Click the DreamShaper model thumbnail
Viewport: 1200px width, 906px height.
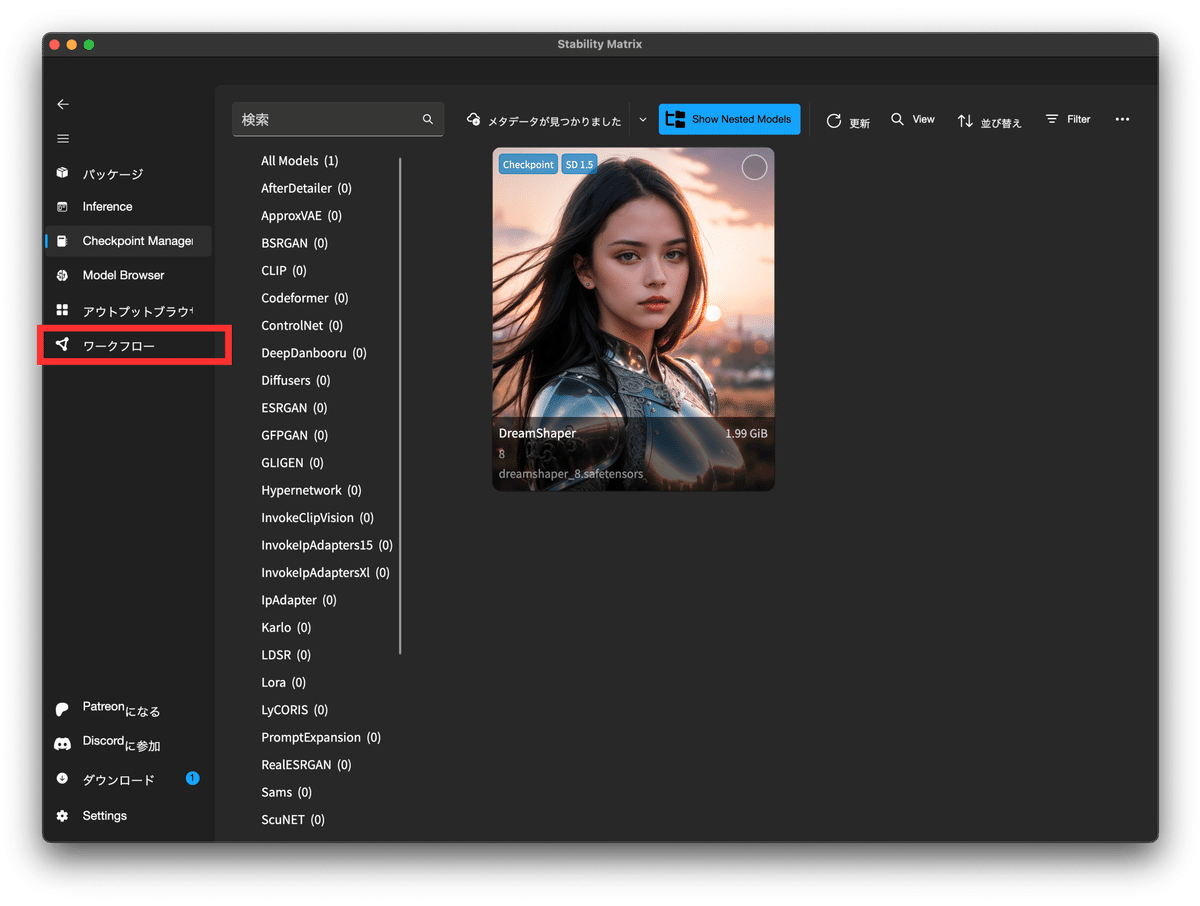tap(633, 319)
